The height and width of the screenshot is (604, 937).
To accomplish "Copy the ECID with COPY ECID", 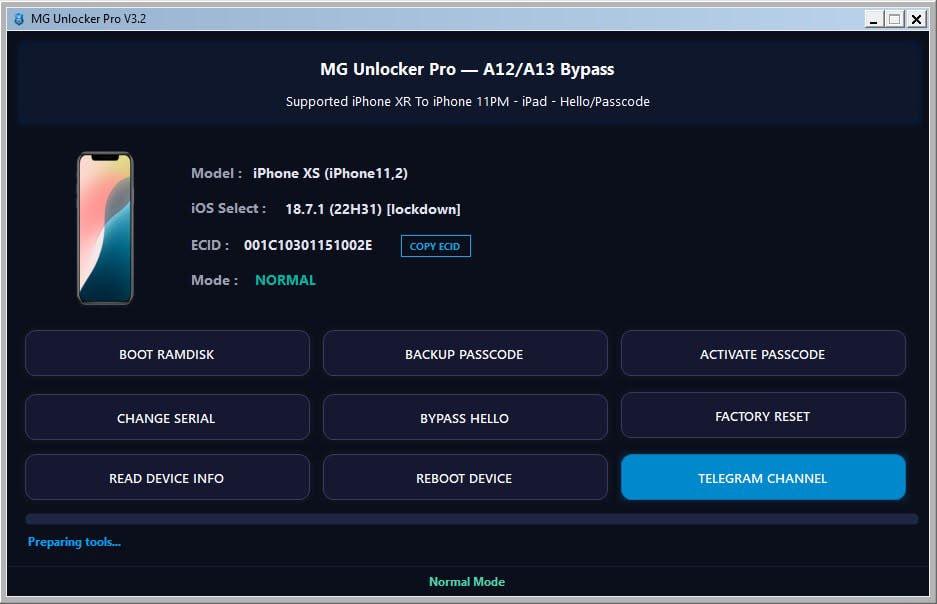I will [x=436, y=246].
